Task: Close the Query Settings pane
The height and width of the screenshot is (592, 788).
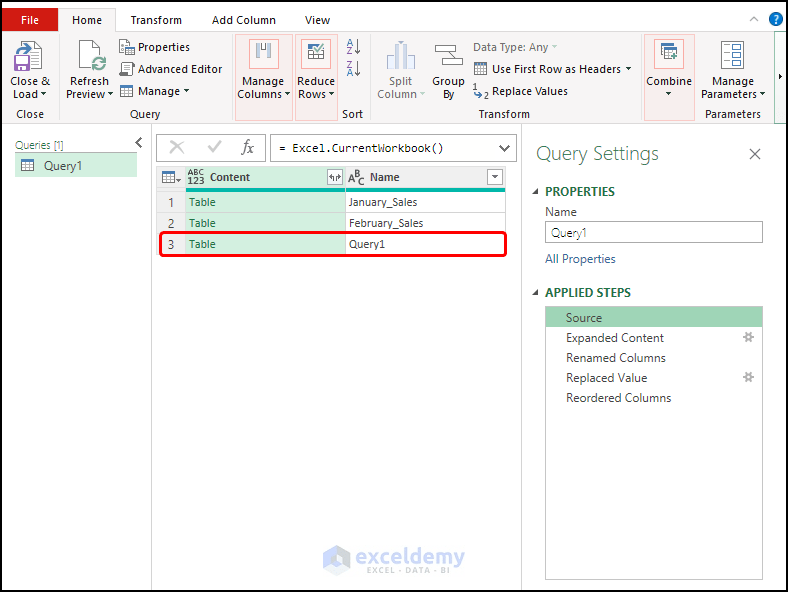Action: 755,154
